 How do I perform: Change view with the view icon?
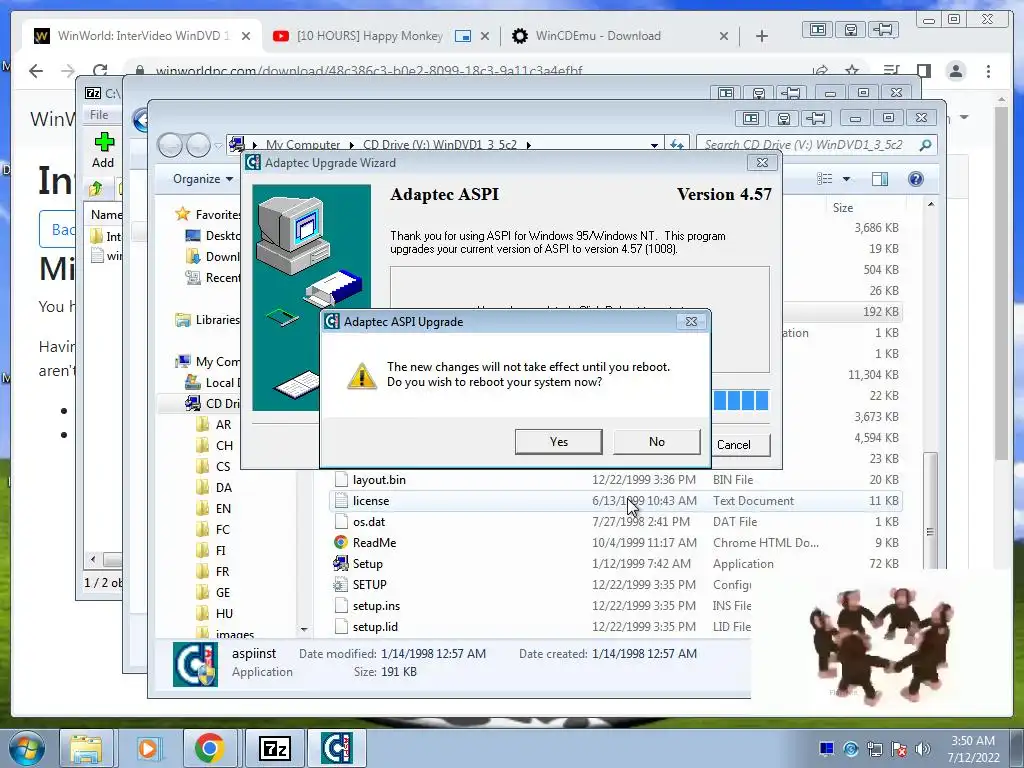[x=825, y=179]
